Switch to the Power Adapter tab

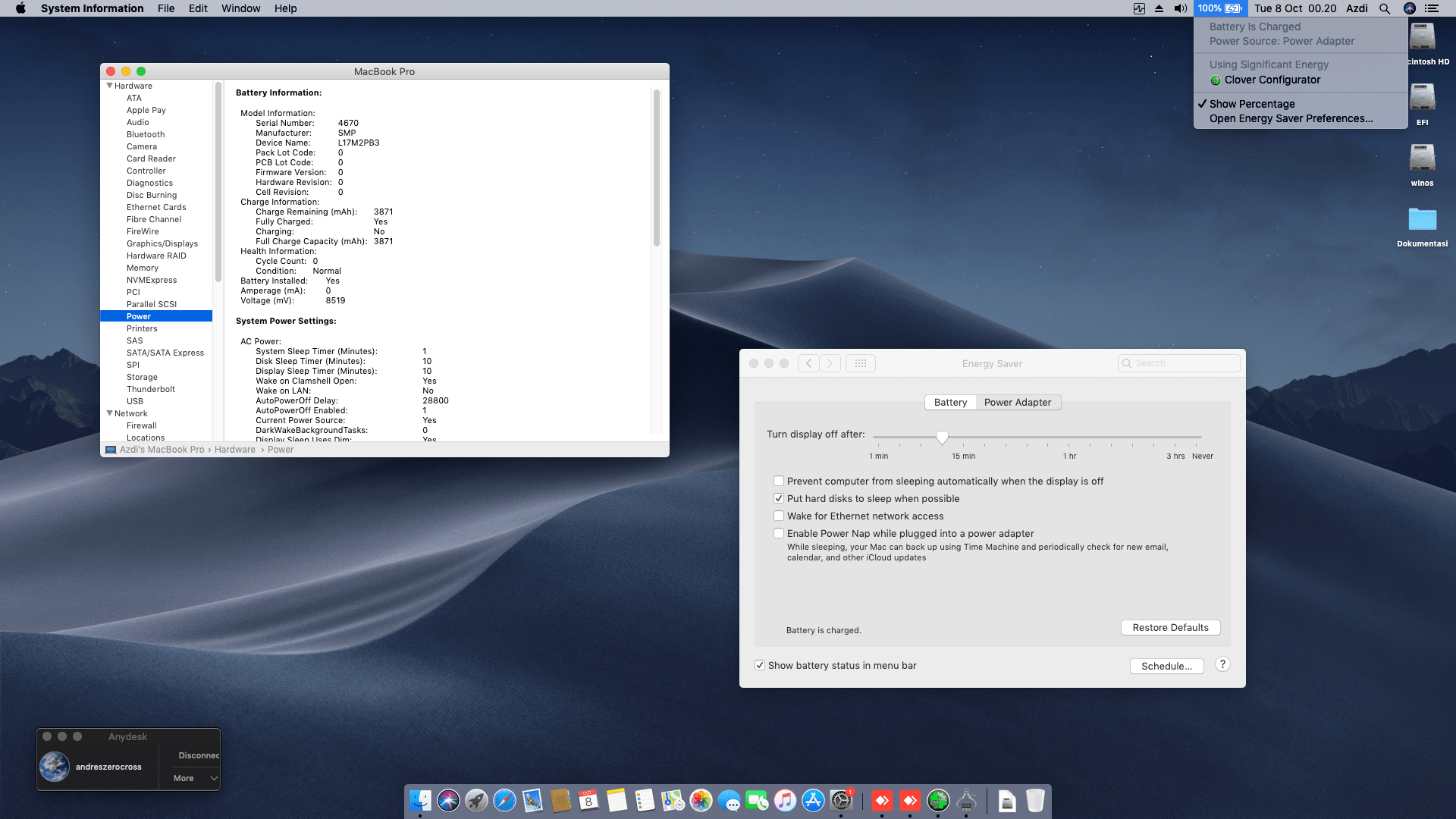click(1018, 402)
